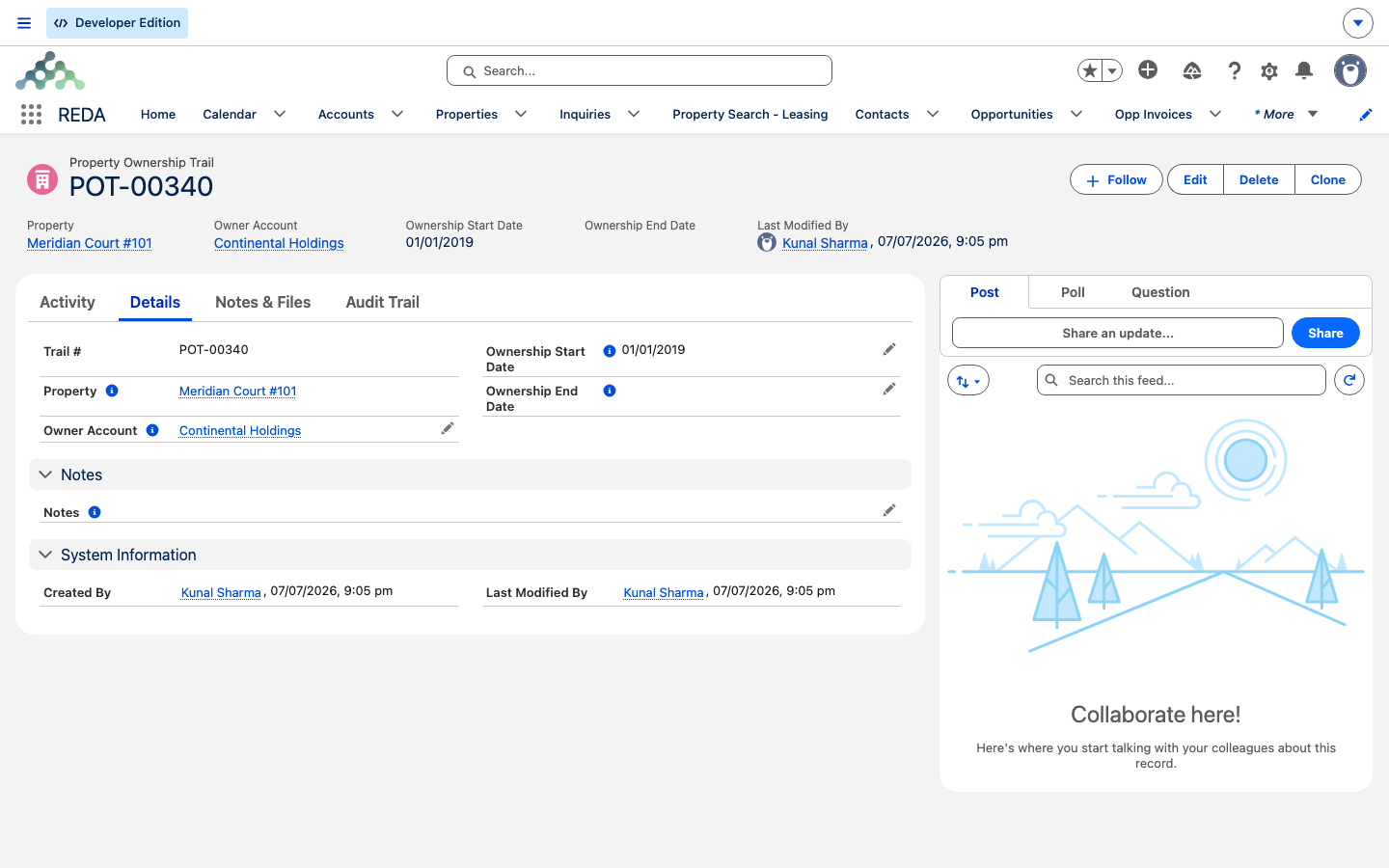Image resolution: width=1389 pixels, height=868 pixels.
Task: Open the user profile avatar
Action: click(x=1350, y=70)
